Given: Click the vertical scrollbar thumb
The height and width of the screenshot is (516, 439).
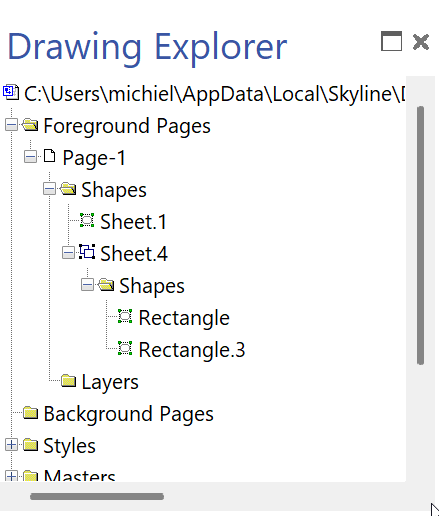Looking at the screenshot, I should tap(420, 235).
